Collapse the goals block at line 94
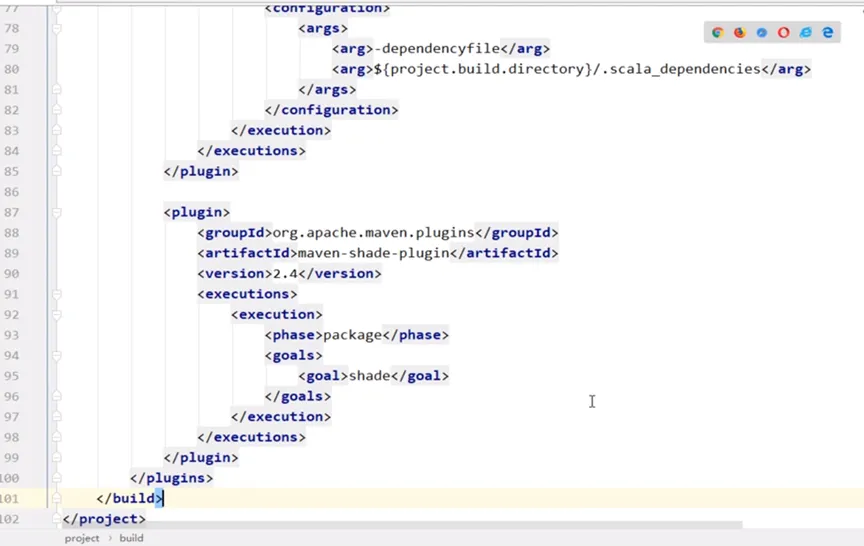The height and width of the screenshot is (546, 864). pyautogui.click(x=57, y=355)
